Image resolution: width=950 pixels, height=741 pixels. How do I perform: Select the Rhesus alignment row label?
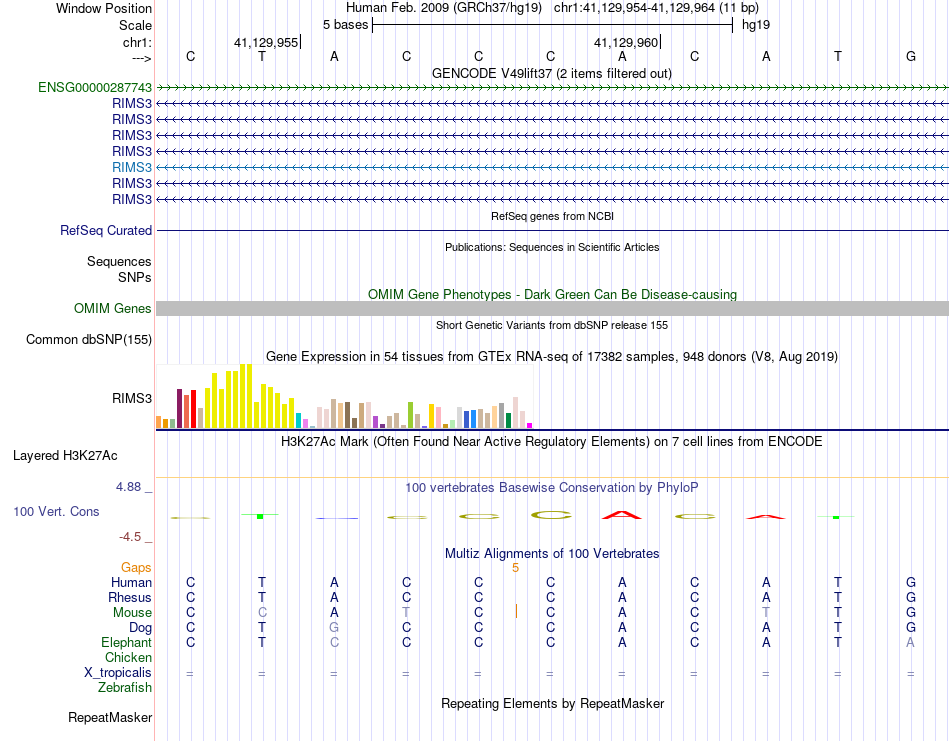tap(130, 597)
